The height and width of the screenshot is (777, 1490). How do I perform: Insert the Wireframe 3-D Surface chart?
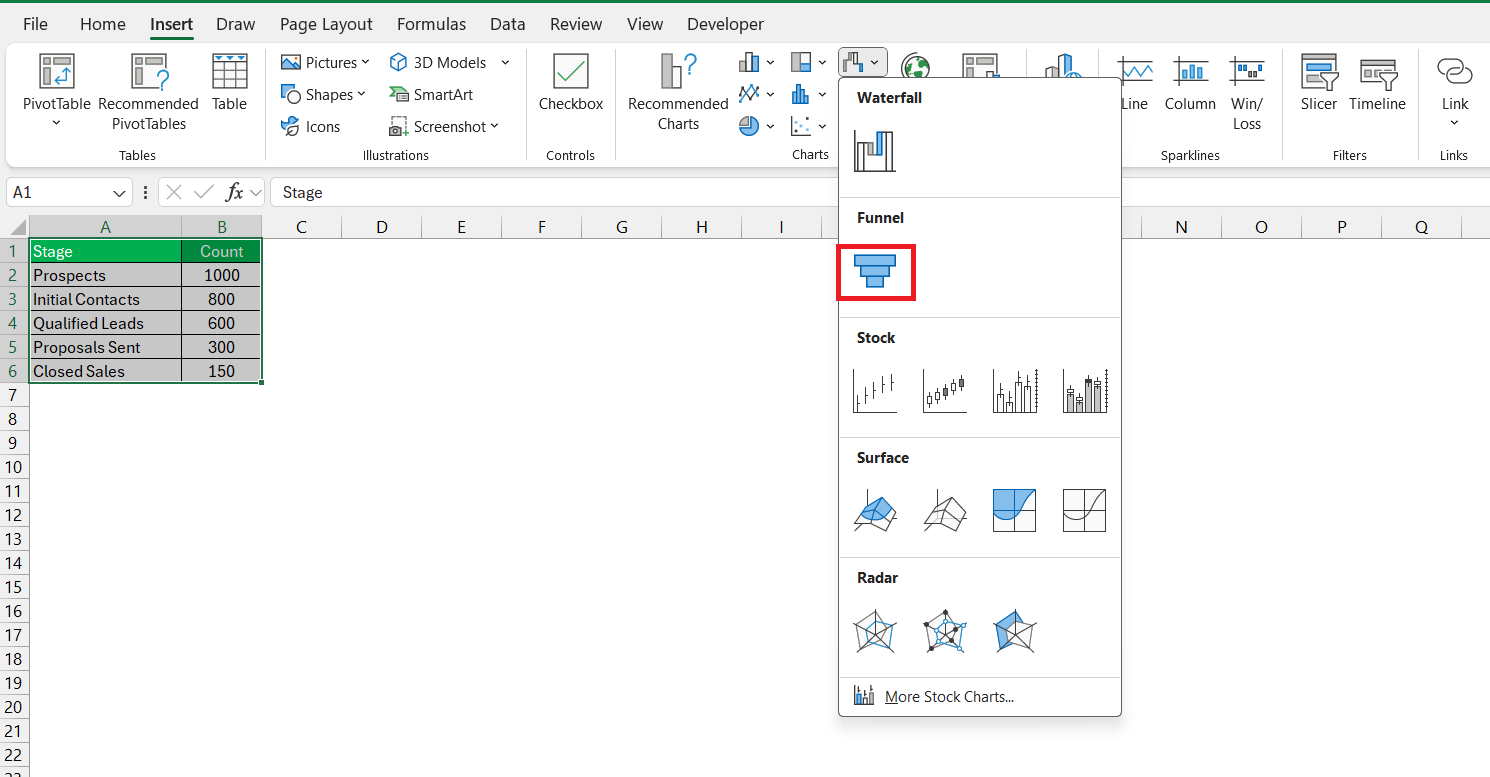tap(945, 511)
